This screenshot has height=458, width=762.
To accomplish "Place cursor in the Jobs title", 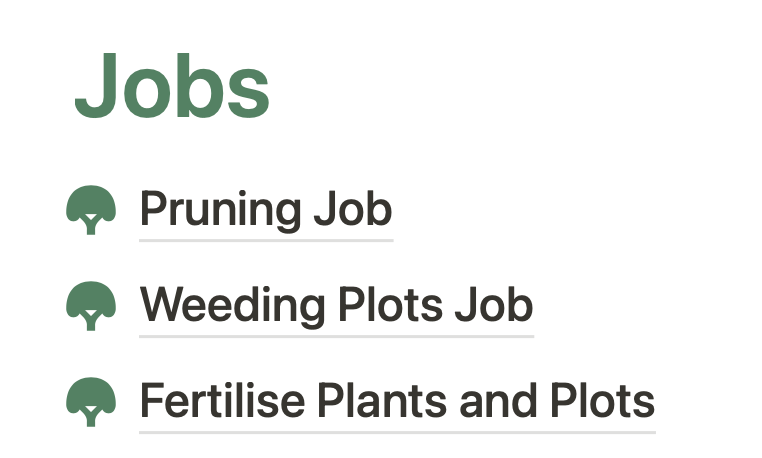I will tap(172, 87).
